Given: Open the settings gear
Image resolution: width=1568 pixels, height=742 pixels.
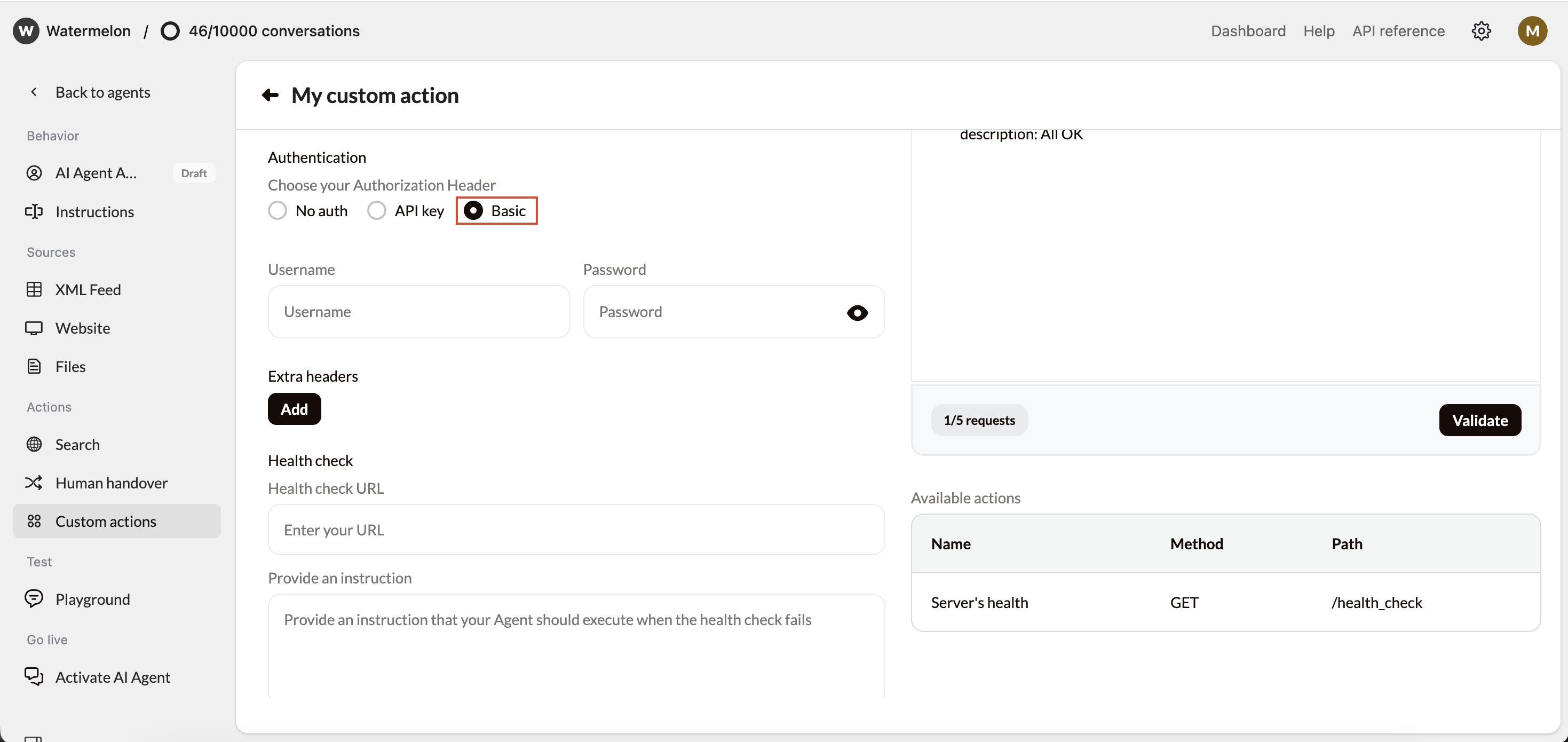Looking at the screenshot, I should [1481, 31].
